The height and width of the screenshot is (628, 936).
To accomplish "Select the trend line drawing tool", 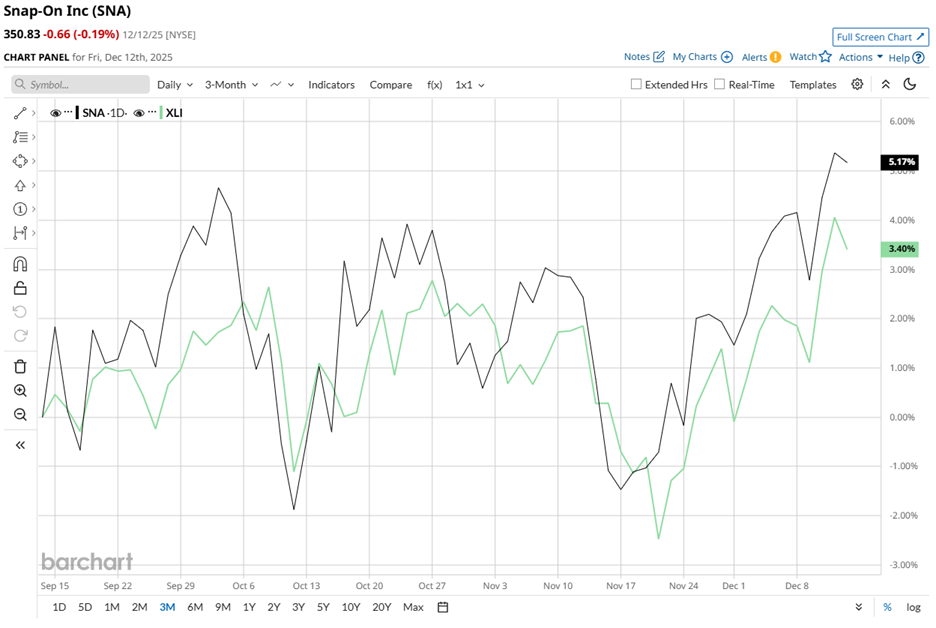I will pyautogui.click(x=20, y=113).
